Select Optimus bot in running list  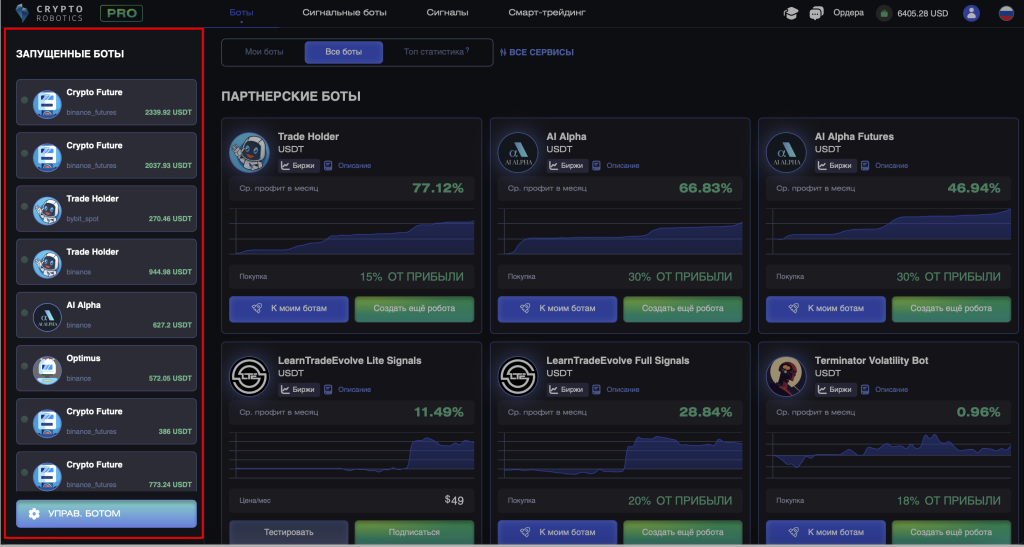[106, 368]
